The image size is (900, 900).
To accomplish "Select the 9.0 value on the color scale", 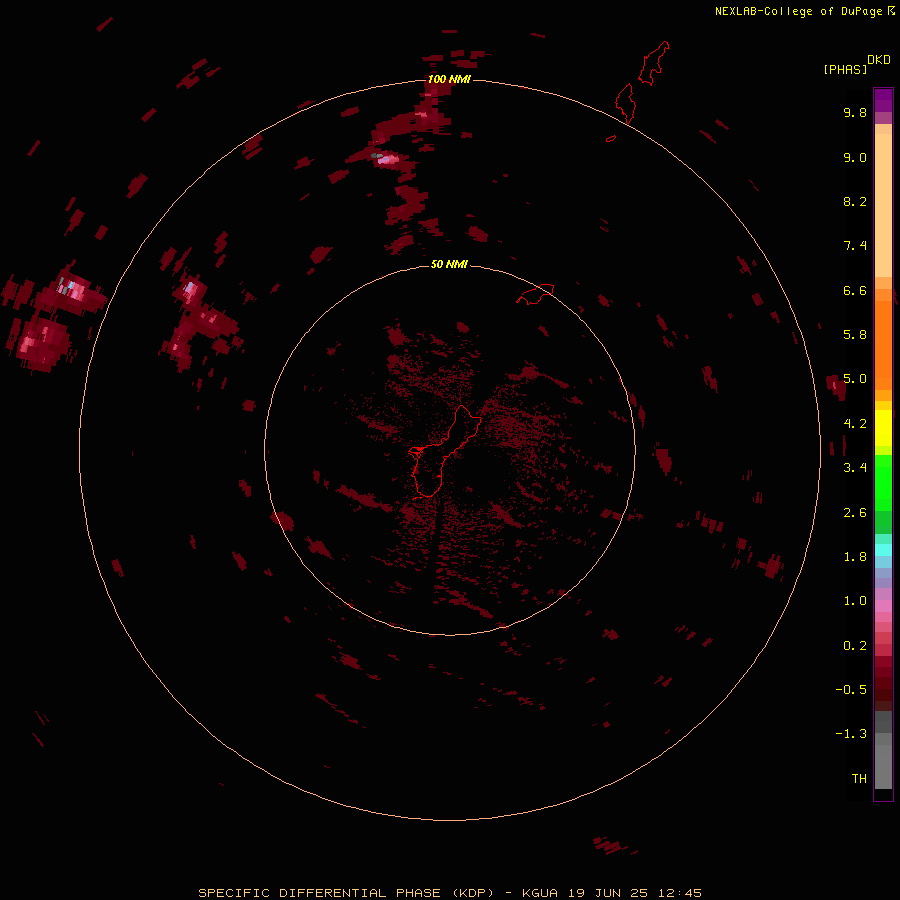I will [855, 157].
